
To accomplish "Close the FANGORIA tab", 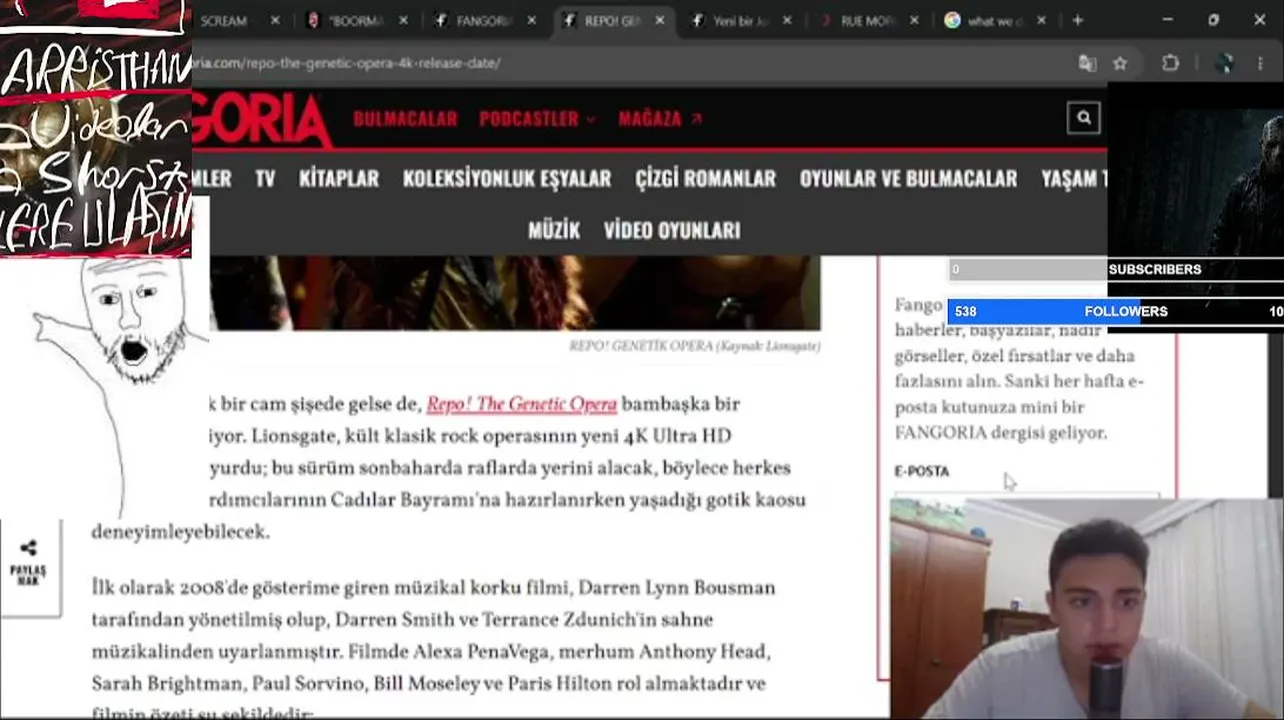I will click(x=531, y=20).
